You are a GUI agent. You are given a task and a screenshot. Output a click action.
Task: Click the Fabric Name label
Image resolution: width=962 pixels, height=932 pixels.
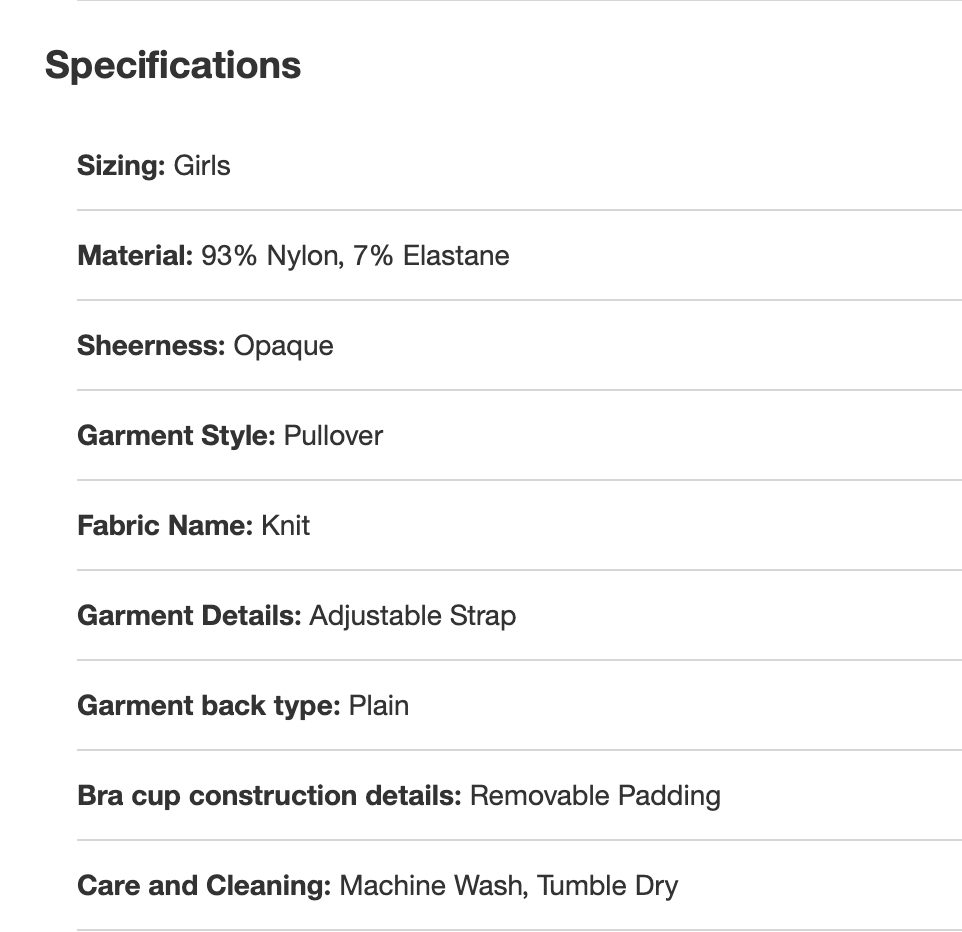[165, 525]
